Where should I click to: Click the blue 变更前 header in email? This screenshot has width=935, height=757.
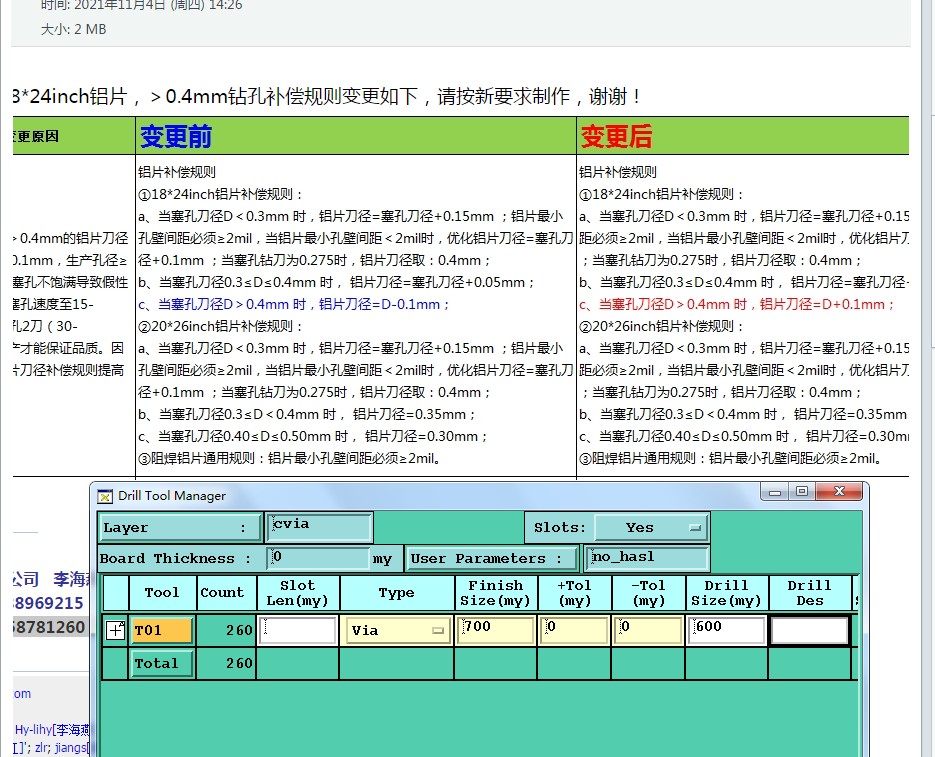tap(176, 137)
